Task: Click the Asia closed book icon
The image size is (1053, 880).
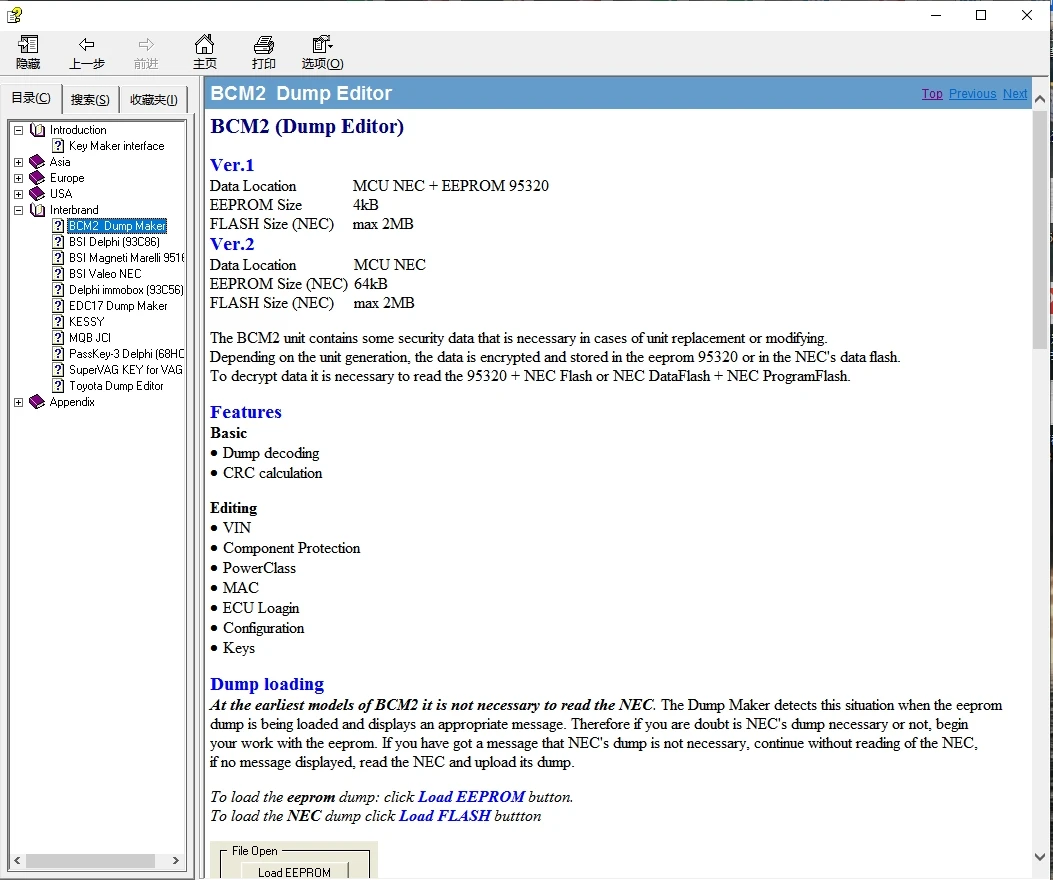Action: click(38, 162)
